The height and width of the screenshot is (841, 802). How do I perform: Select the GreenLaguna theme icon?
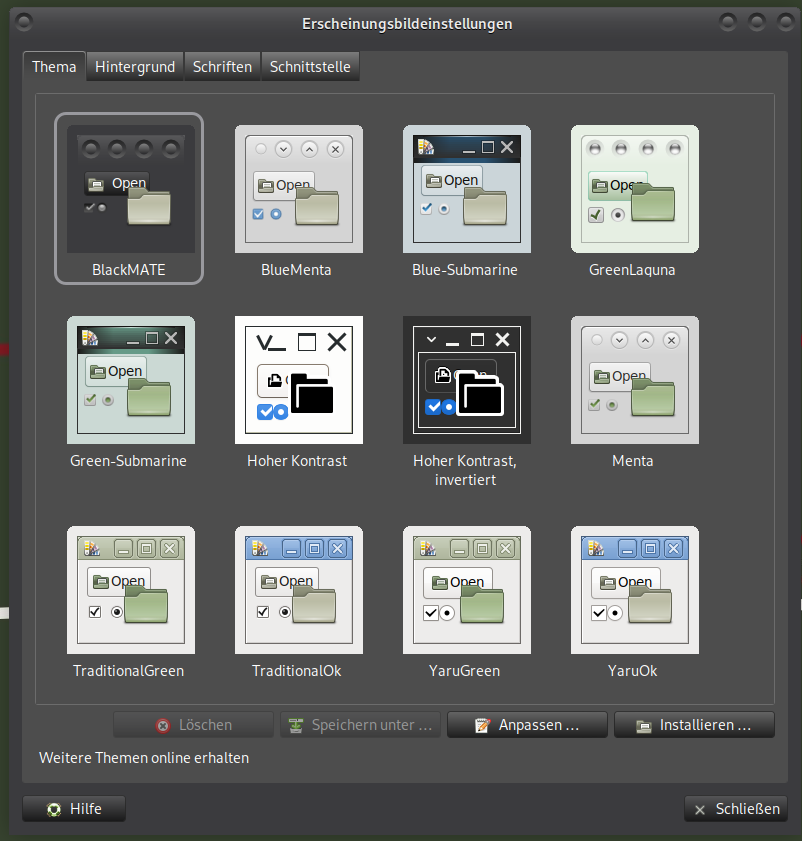pos(634,189)
